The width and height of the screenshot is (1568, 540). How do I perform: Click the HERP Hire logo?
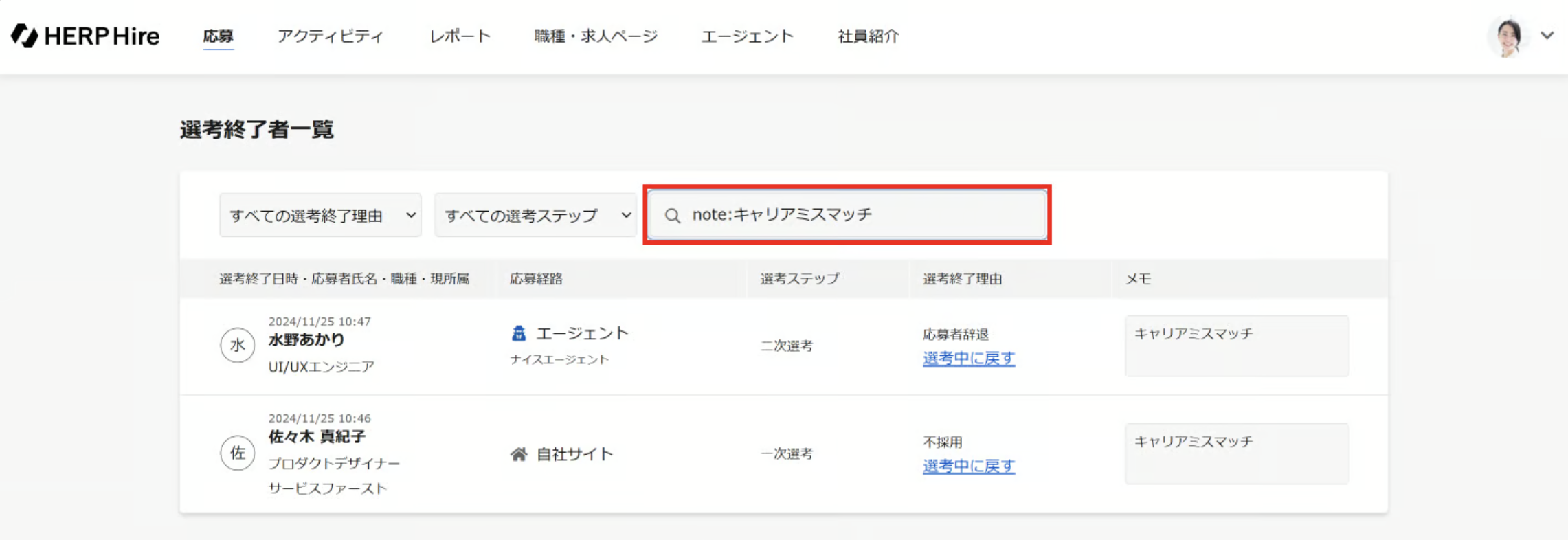point(85,36)
